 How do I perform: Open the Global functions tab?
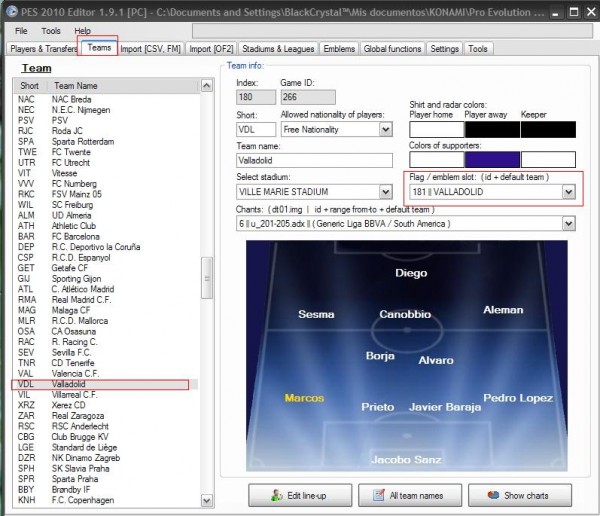point(392,49)
